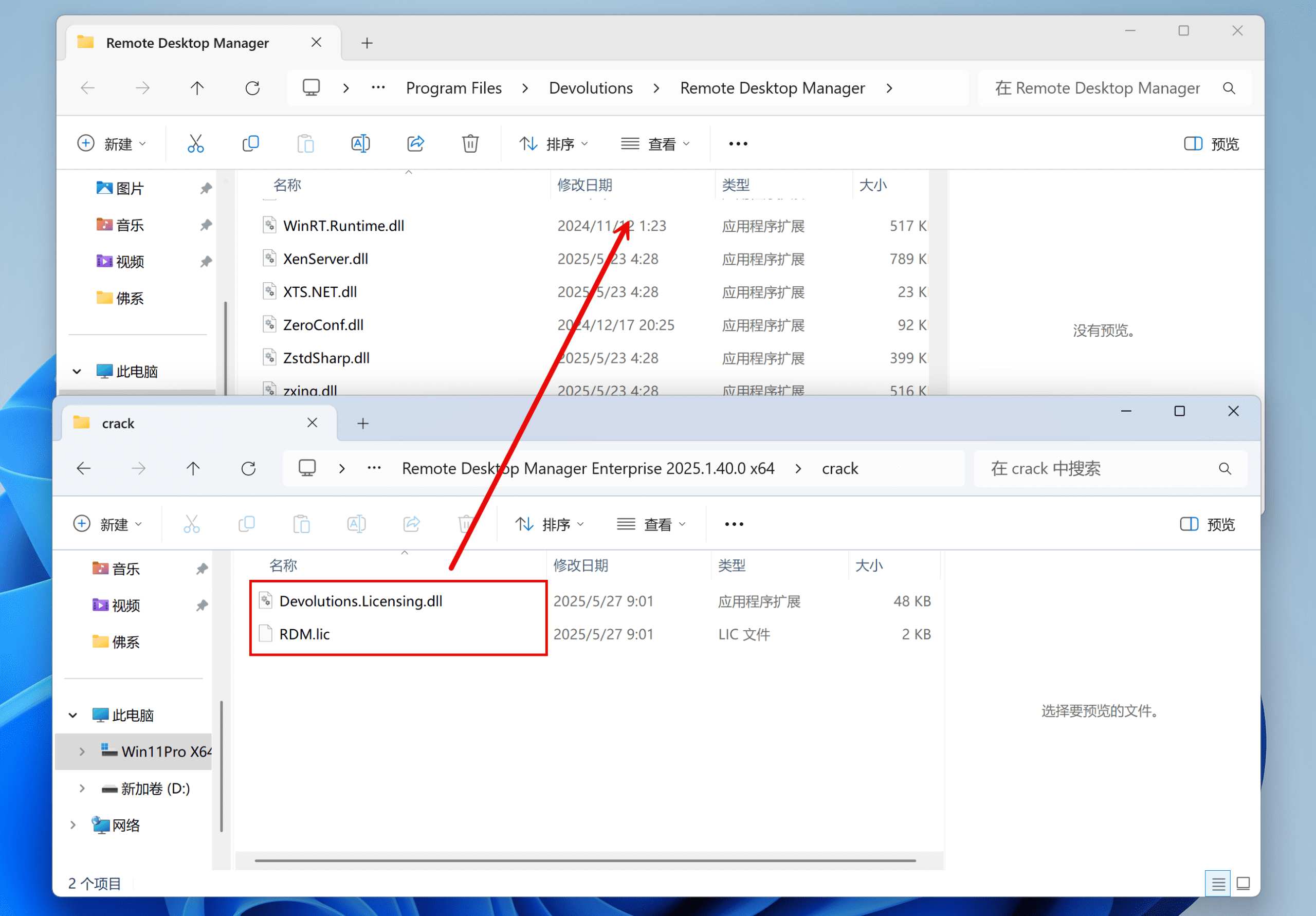Toggle preview pane in Remote Desktop Manager window
The width and height of the screenshot is (1316, 916).
1211,143
